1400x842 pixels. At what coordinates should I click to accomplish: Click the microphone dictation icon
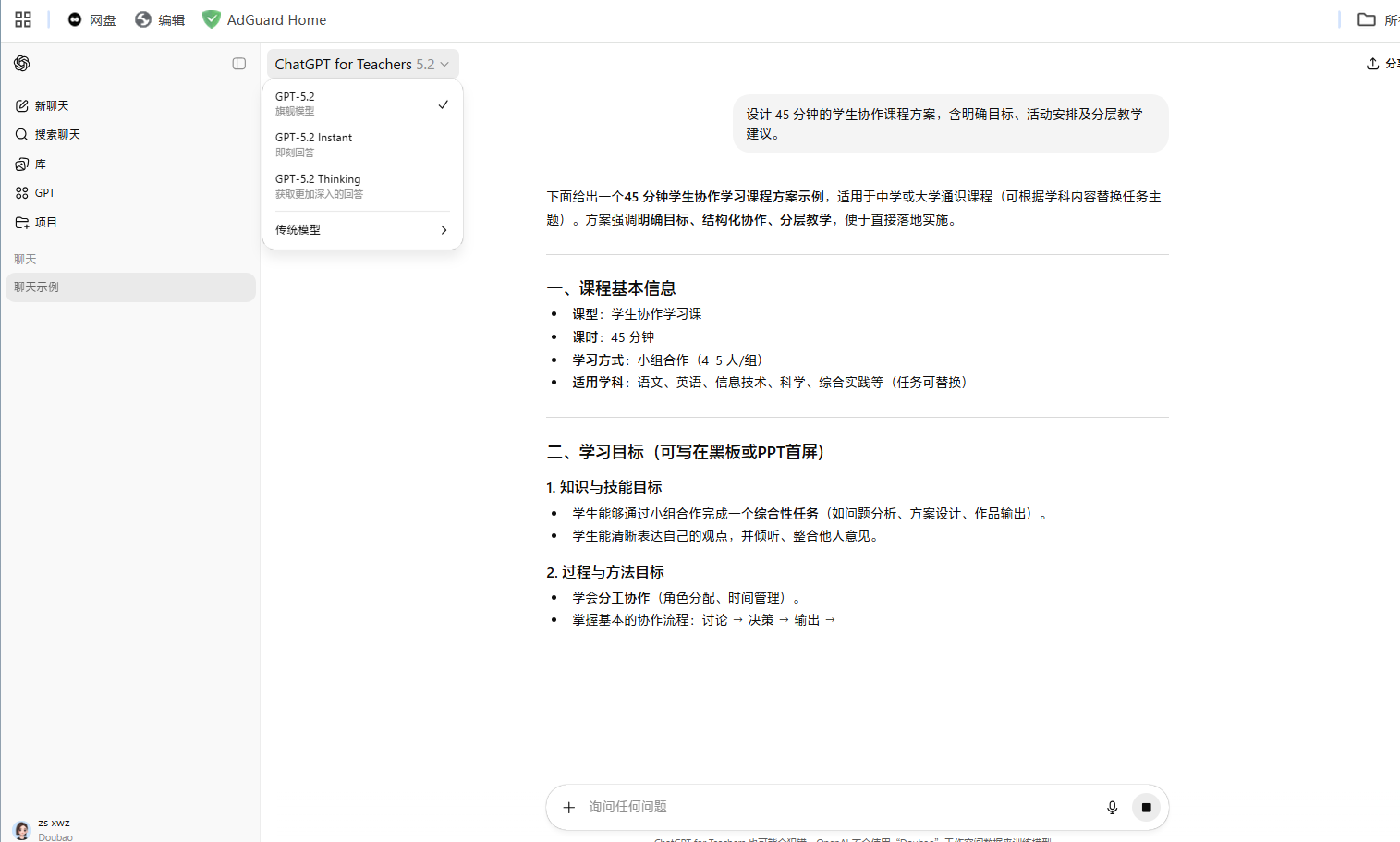coord(1112,808)
